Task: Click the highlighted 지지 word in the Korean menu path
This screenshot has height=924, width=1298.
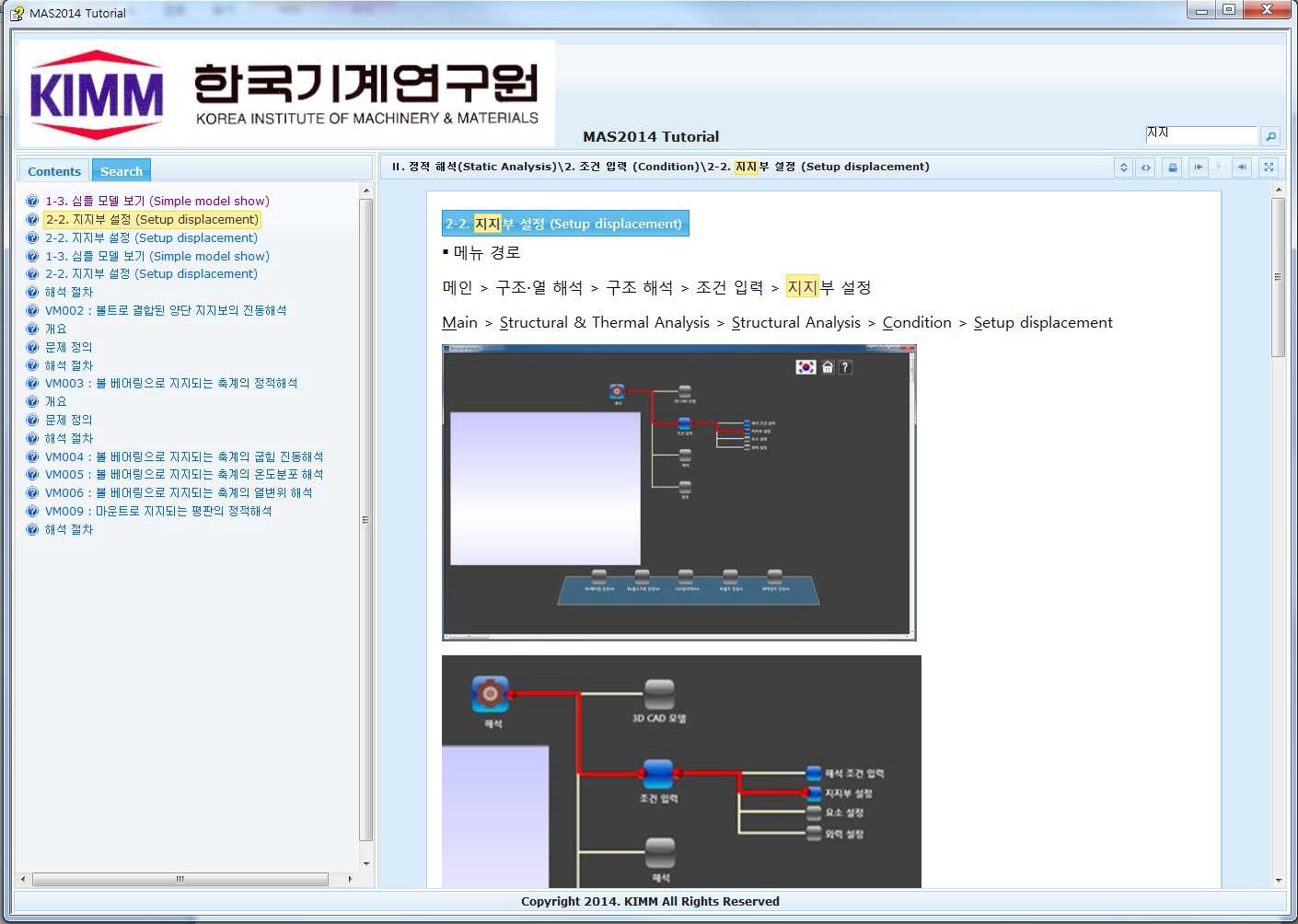Action: pos(802,287)
